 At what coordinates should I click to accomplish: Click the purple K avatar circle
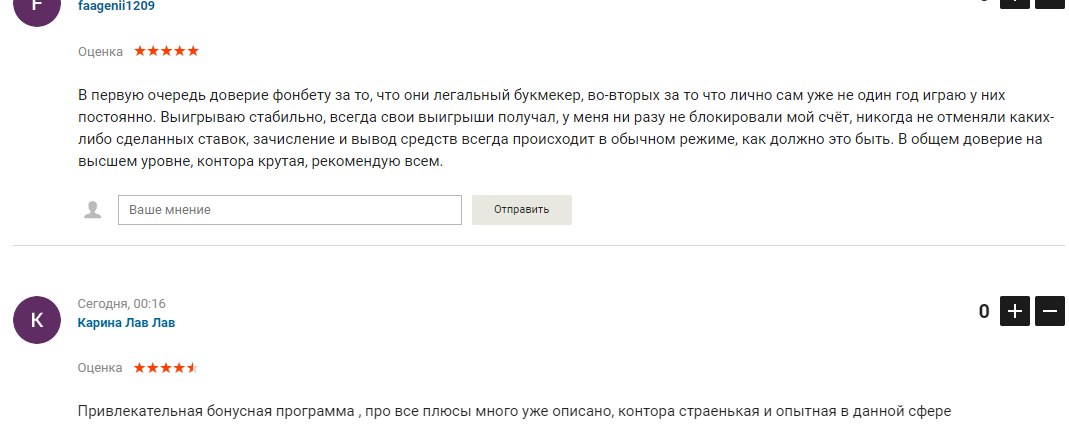(x=37, y=320)
